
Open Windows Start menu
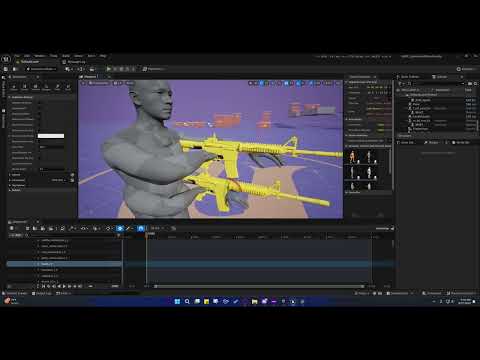pyautogui.click(x=177, y=301)
